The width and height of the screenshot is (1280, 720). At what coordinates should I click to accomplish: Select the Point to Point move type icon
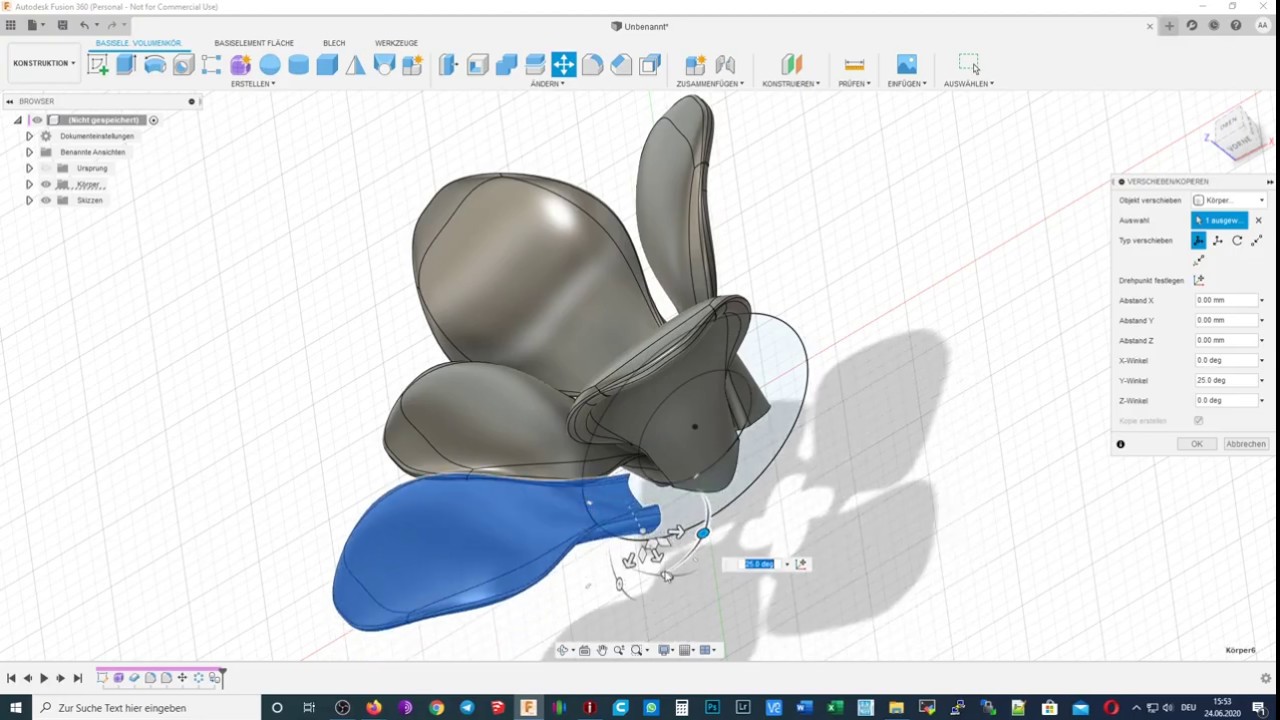tap(1256, 240)
